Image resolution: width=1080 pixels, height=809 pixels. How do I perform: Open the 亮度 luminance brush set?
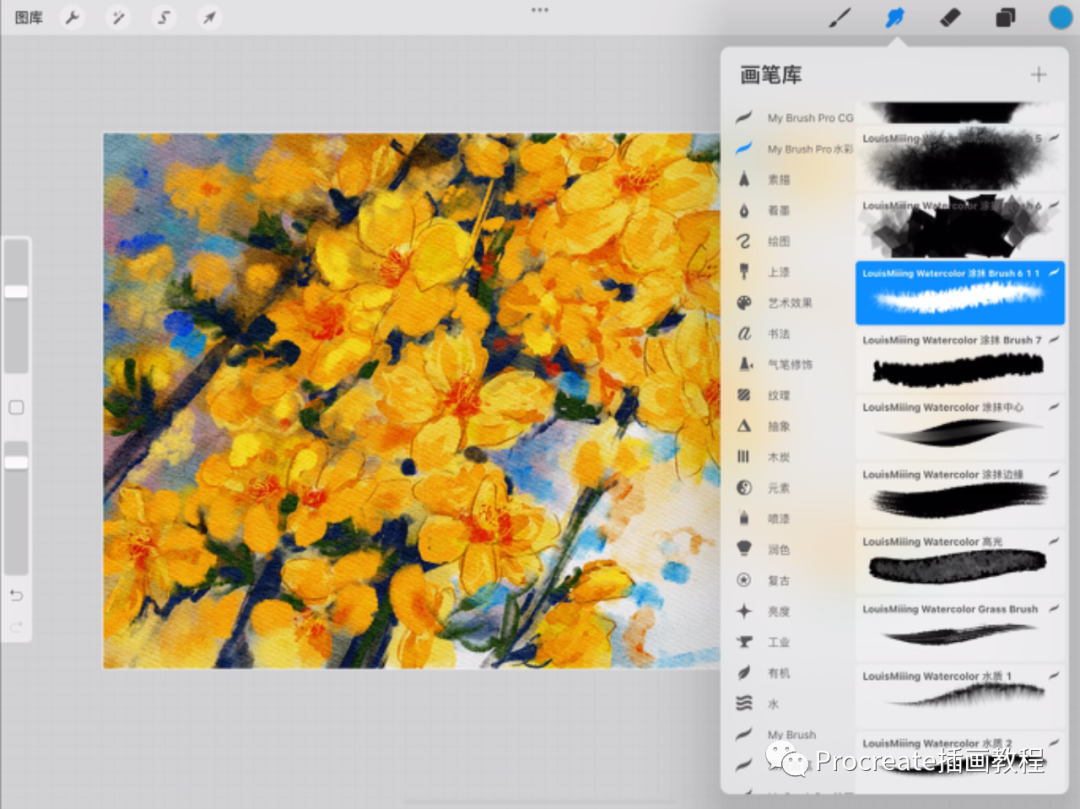click(x=793, y=611)
